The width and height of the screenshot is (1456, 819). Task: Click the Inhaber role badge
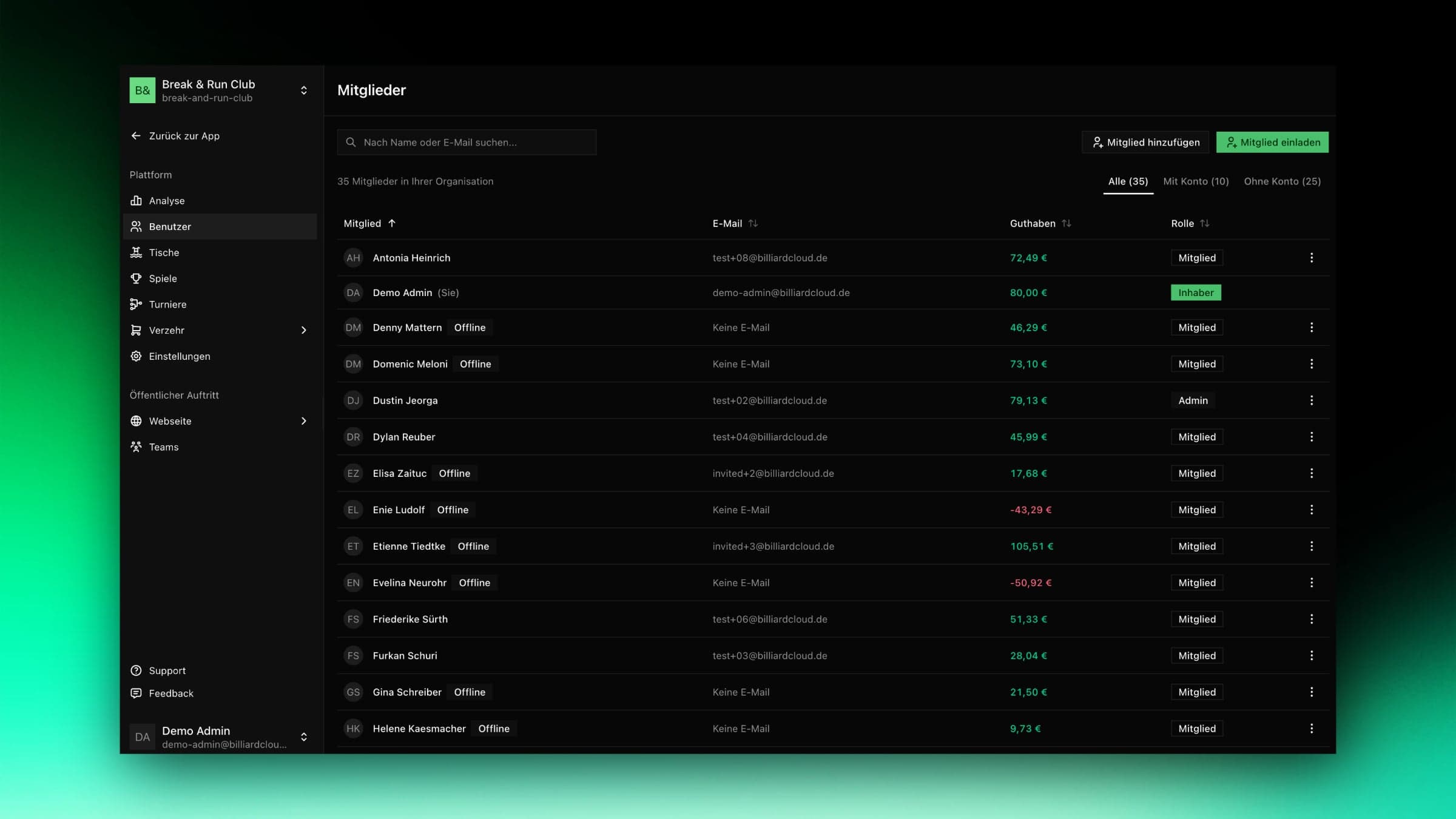point(1196,292)
